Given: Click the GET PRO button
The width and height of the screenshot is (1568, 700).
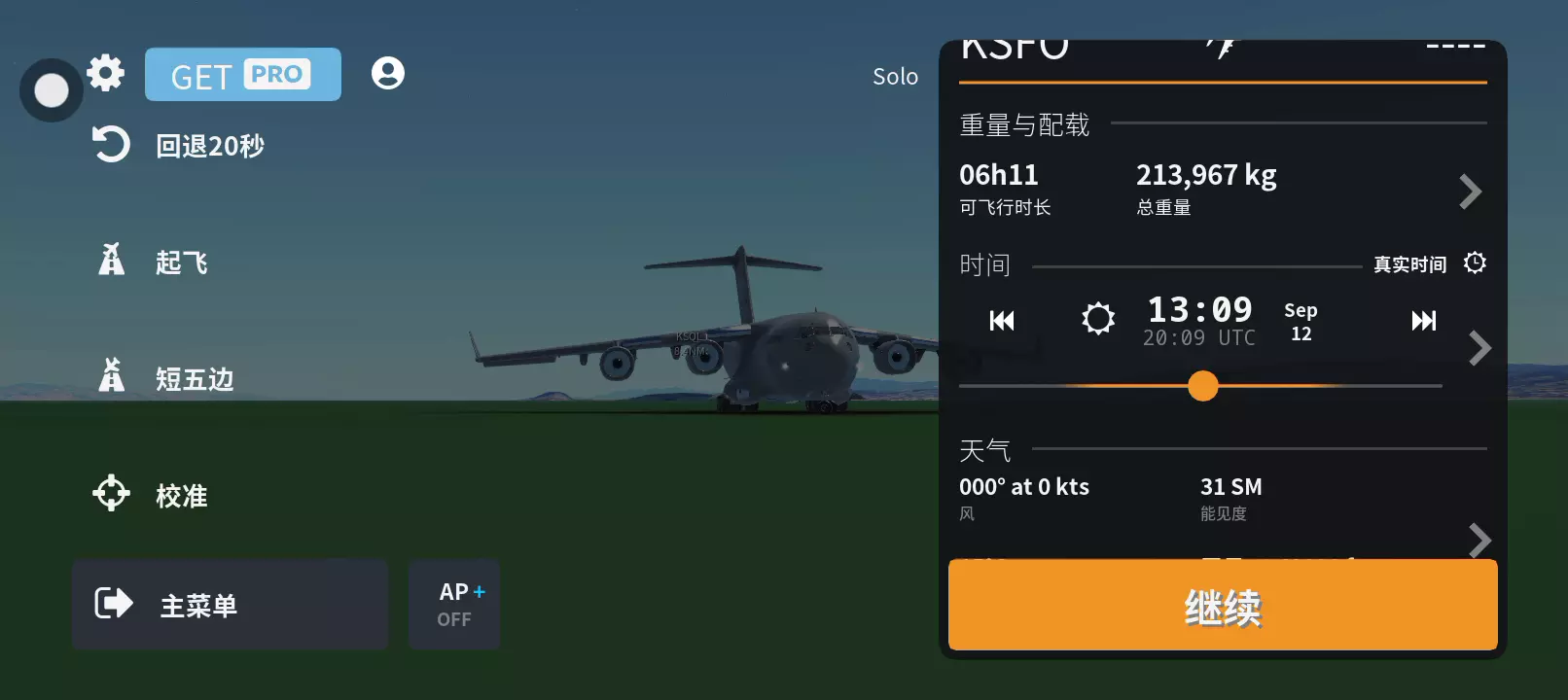Looking at the screenshot, I should pos(243,74).
